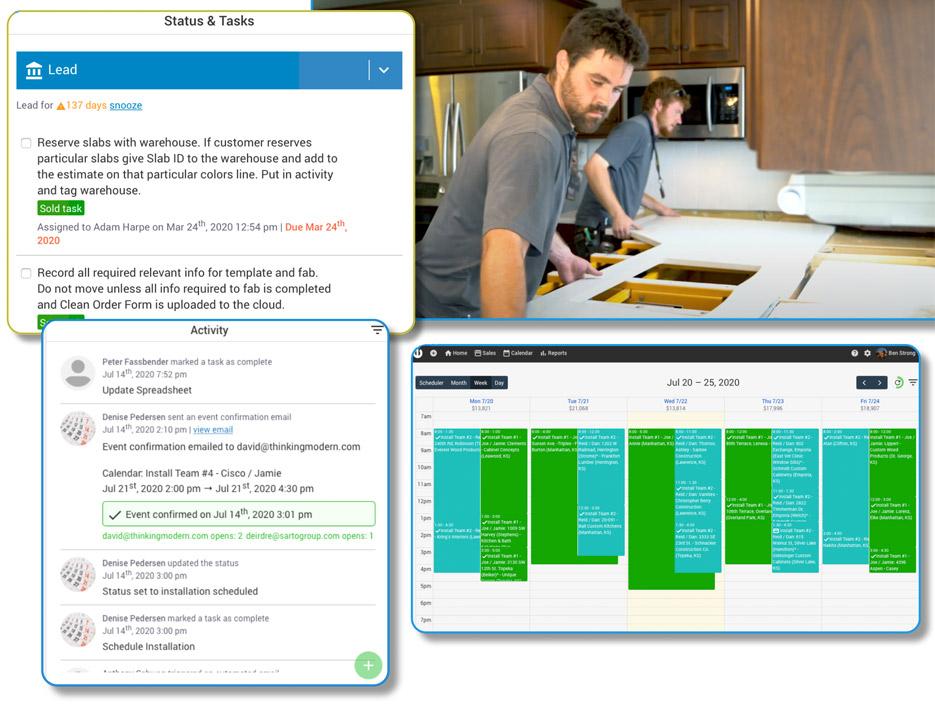Click the Monday Install Team #1 Clements event
Screen dimensions: 935x704
click(504, 470)
